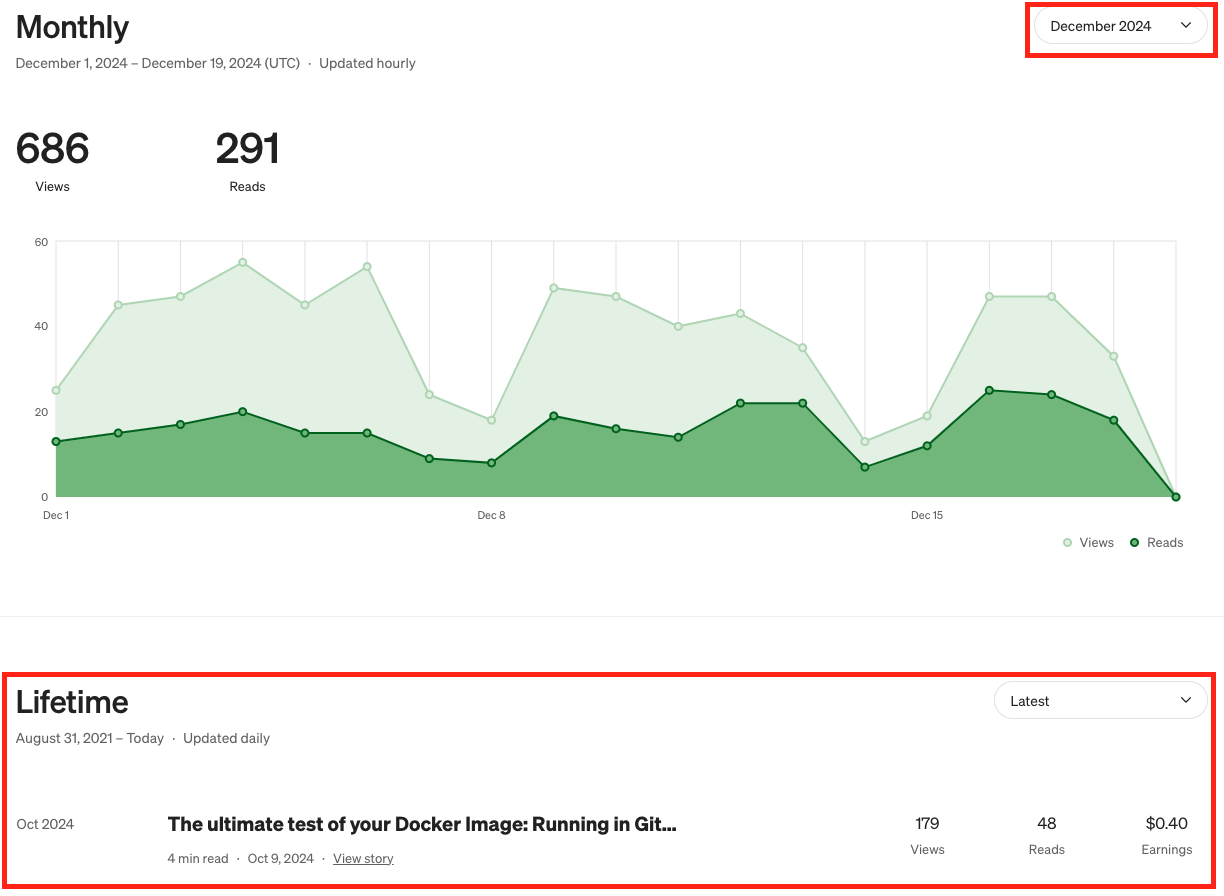
Task: Click the View story link
Action: point(363,858)
